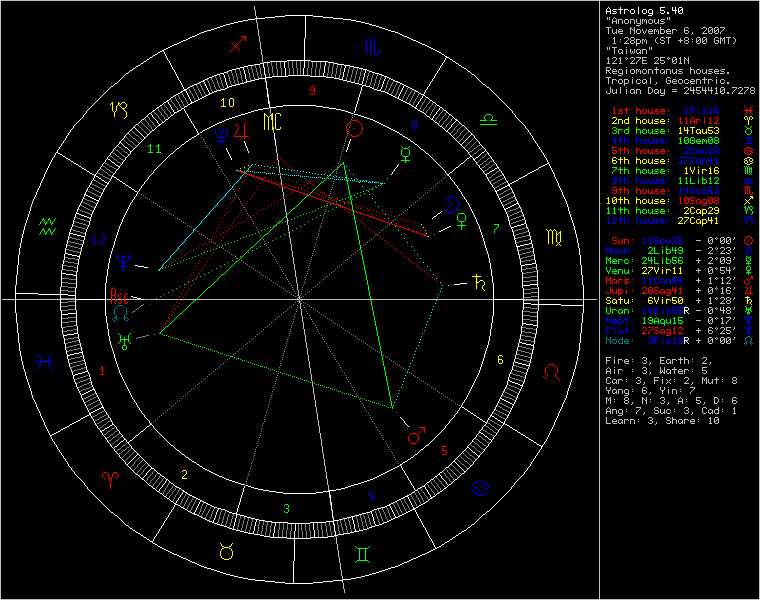Click the '1:28pm (ST +8:00 GMT)' time line
The height and width of the screenshot is (600, 760).
point(674,41)
